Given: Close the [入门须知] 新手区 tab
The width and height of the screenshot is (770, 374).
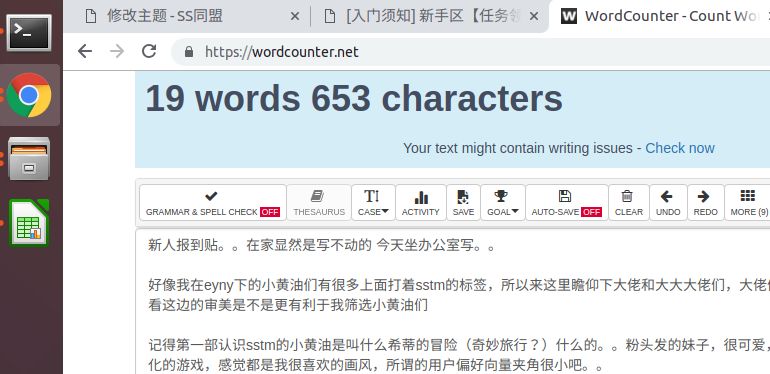Looking at the screenshot, I should [534, 17].
